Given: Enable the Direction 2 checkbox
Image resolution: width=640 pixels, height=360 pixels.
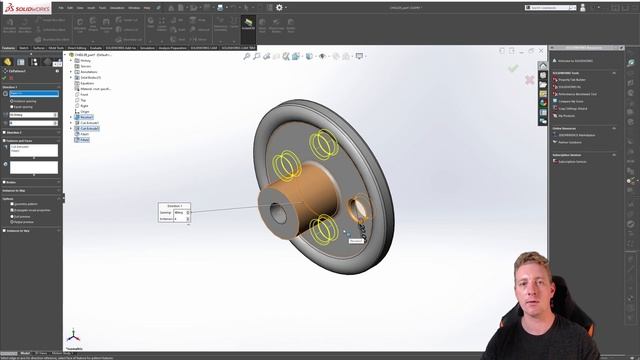Looking at the screenshot, I should coord(4,132).
